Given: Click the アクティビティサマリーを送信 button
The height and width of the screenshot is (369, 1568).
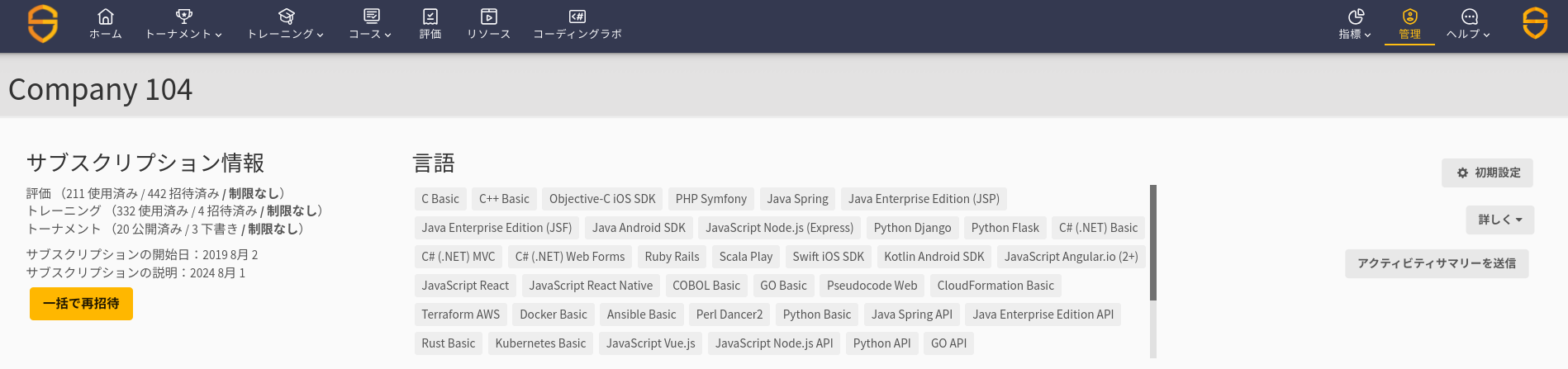Looking at the screenshot, I should pos(1436,263).
